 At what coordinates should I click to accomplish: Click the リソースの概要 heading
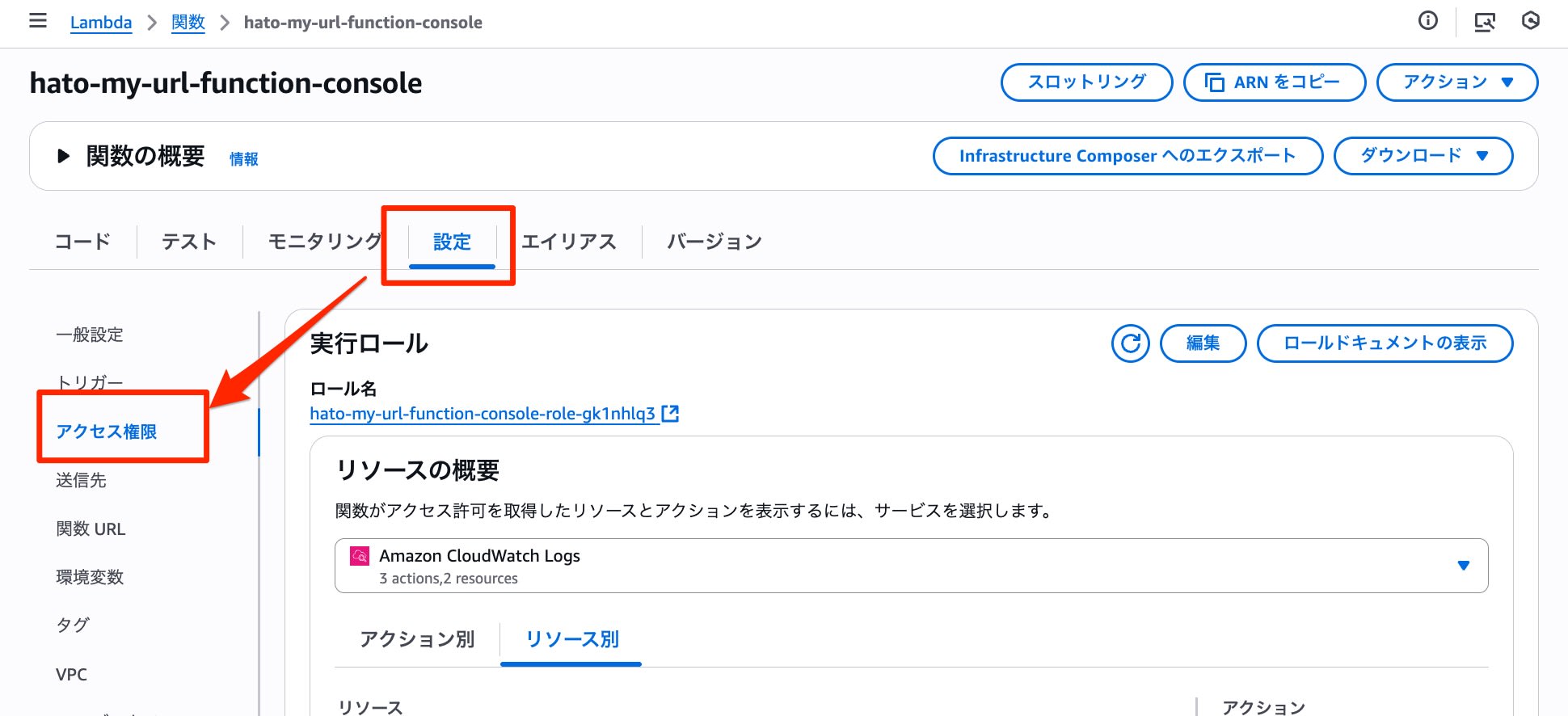[417, 470]
